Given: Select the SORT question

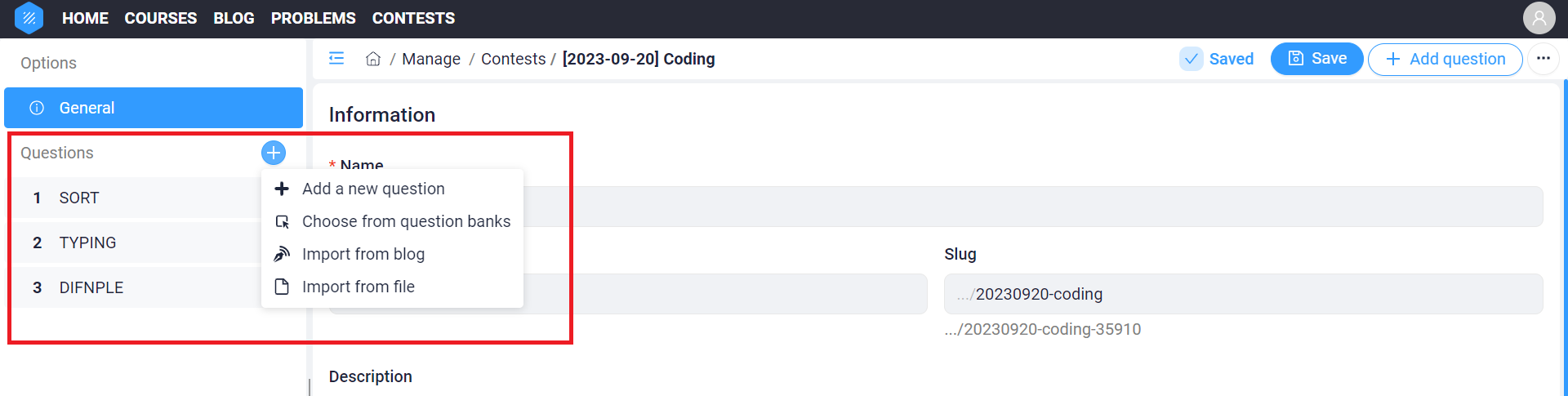Looking at the screenshot, I should [x=79, y=198].
